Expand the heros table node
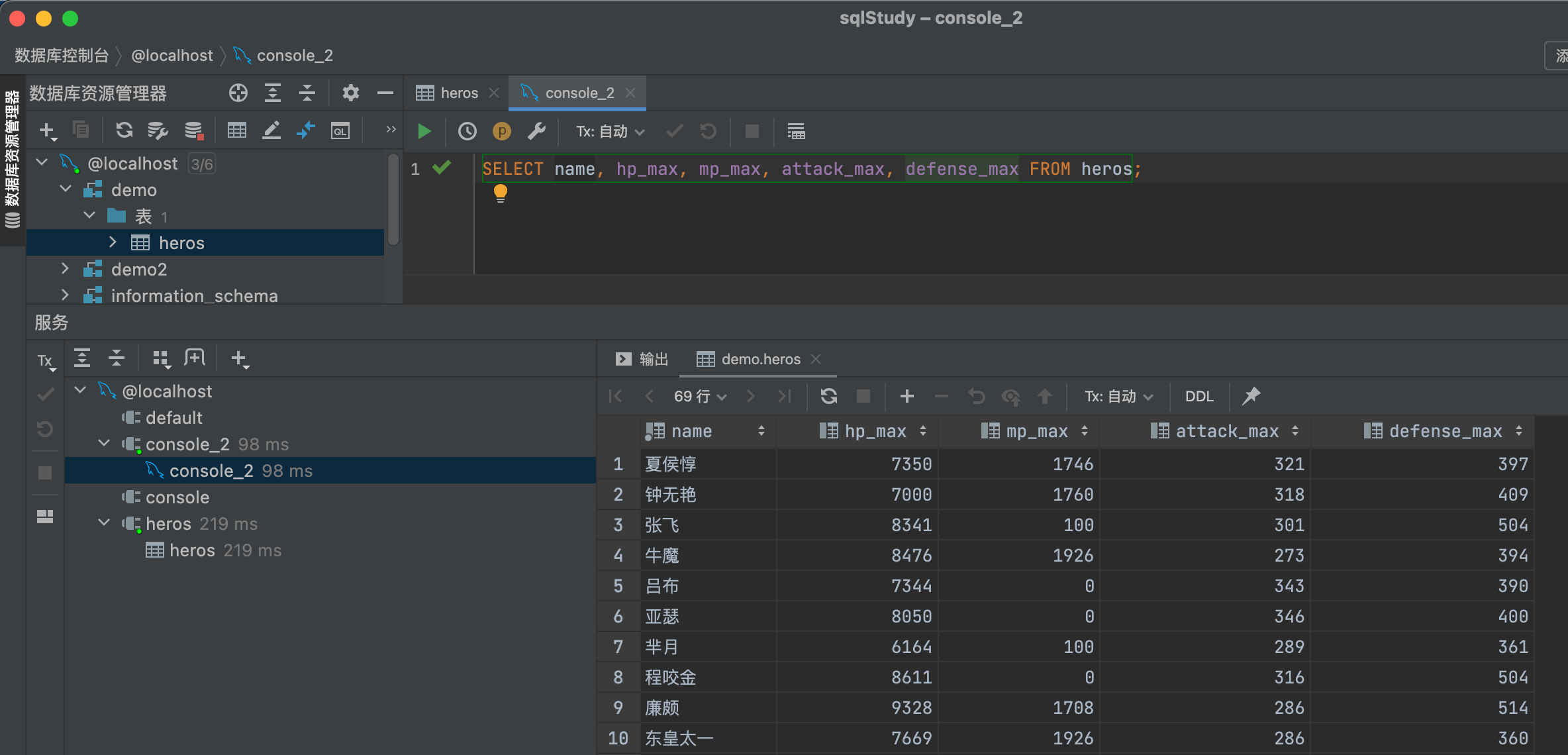Image resolution: width=1568 pixels, height=755 pixels. click(113, 242)
